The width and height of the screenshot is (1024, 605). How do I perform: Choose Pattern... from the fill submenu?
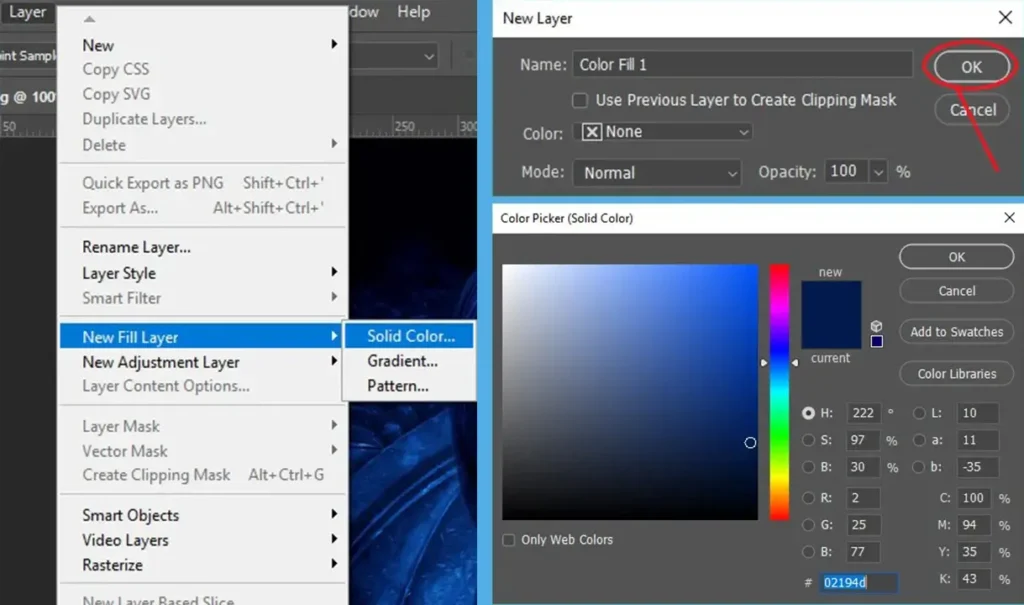click(409, 385)
